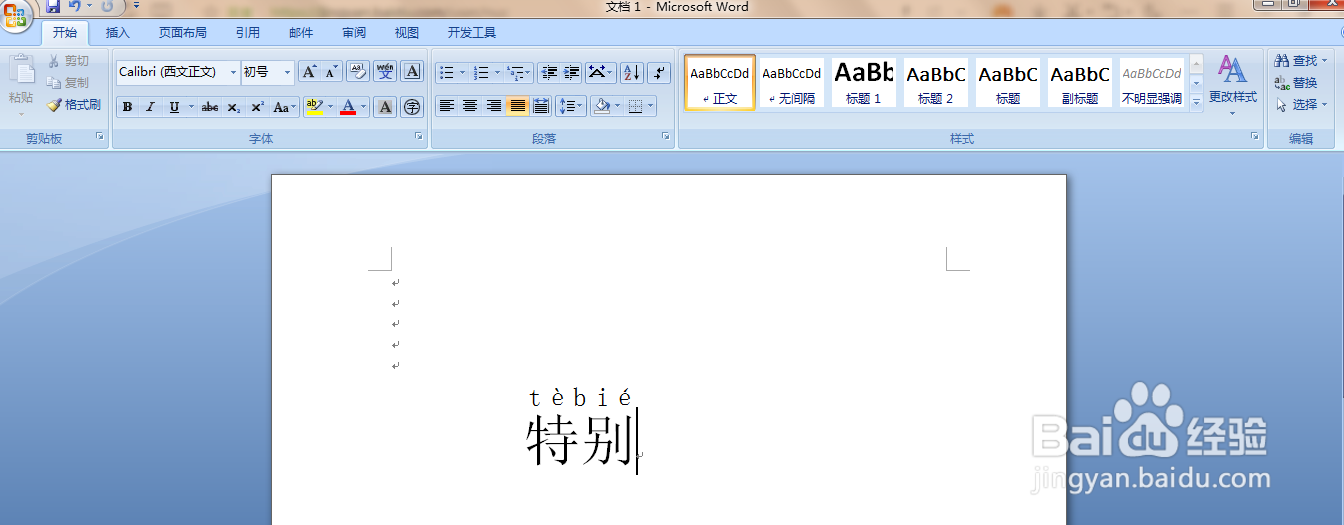
Task: Open the 页面布局 ribbon tab
Action: coord(183,33)
